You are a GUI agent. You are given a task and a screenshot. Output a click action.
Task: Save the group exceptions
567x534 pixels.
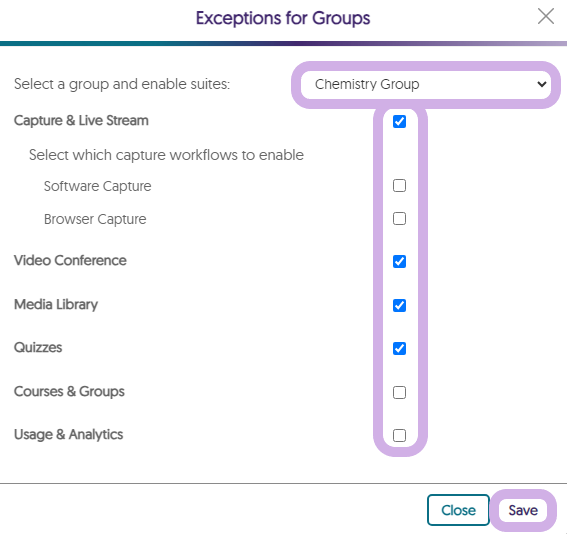pos(523,510)
